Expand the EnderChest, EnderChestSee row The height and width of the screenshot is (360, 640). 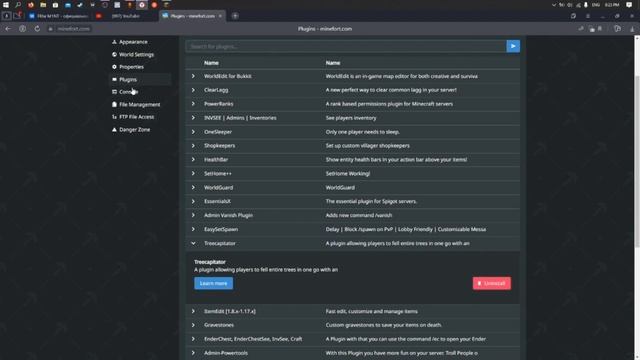click(193, 339)
